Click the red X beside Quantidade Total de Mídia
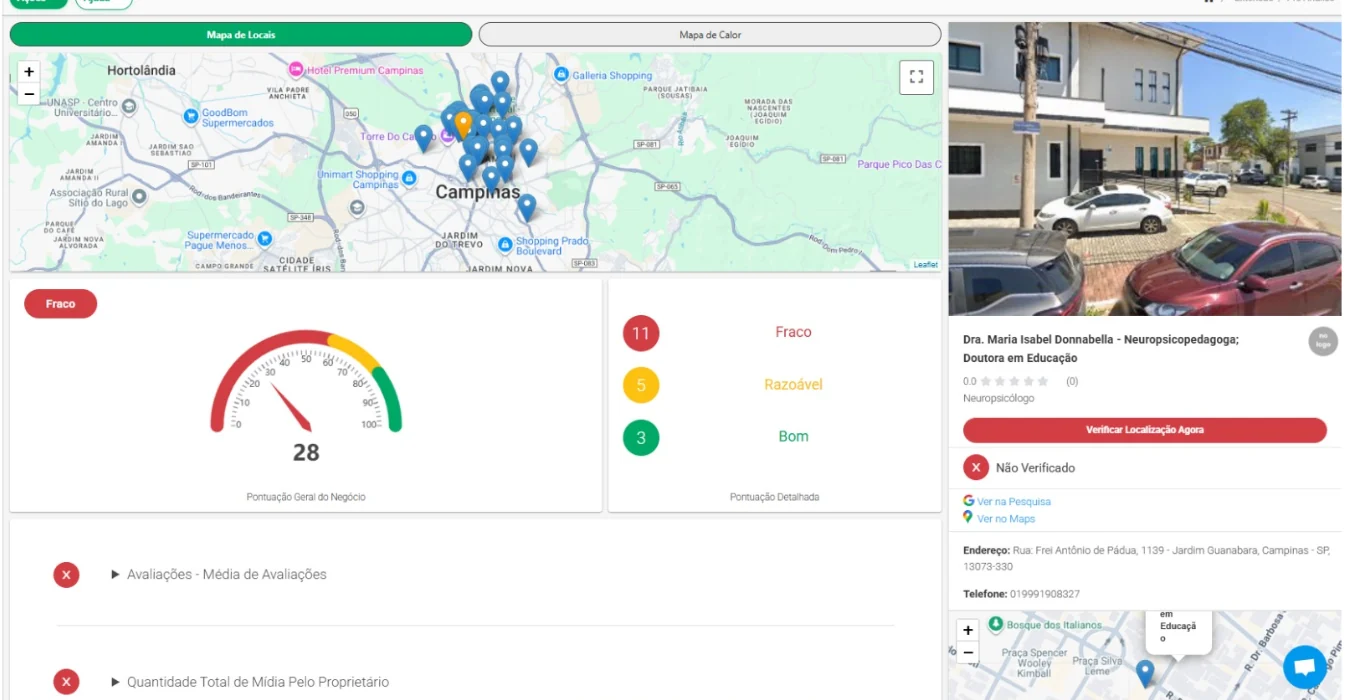 [66, 682]
